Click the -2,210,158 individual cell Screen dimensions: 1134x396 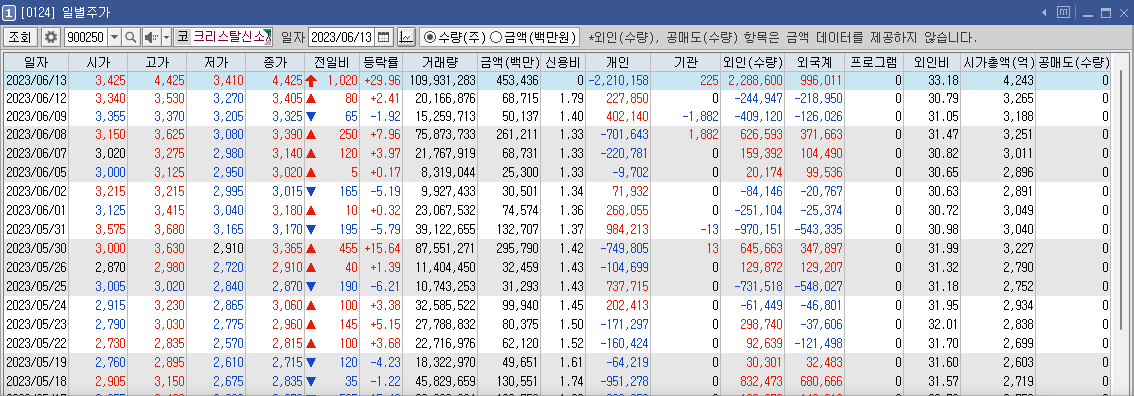pos(618,79)
